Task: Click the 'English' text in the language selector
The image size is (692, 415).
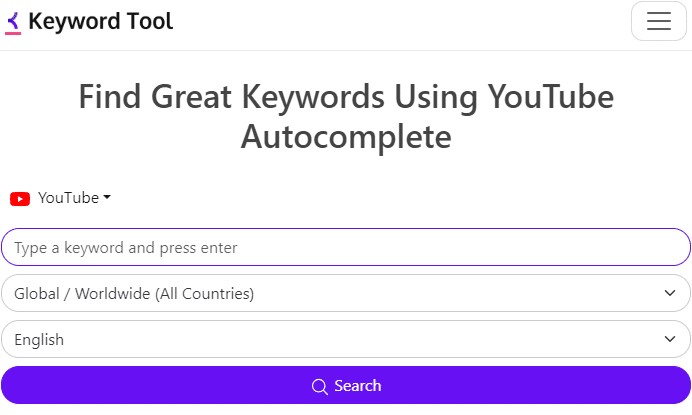Action: [x=39, y=339]
